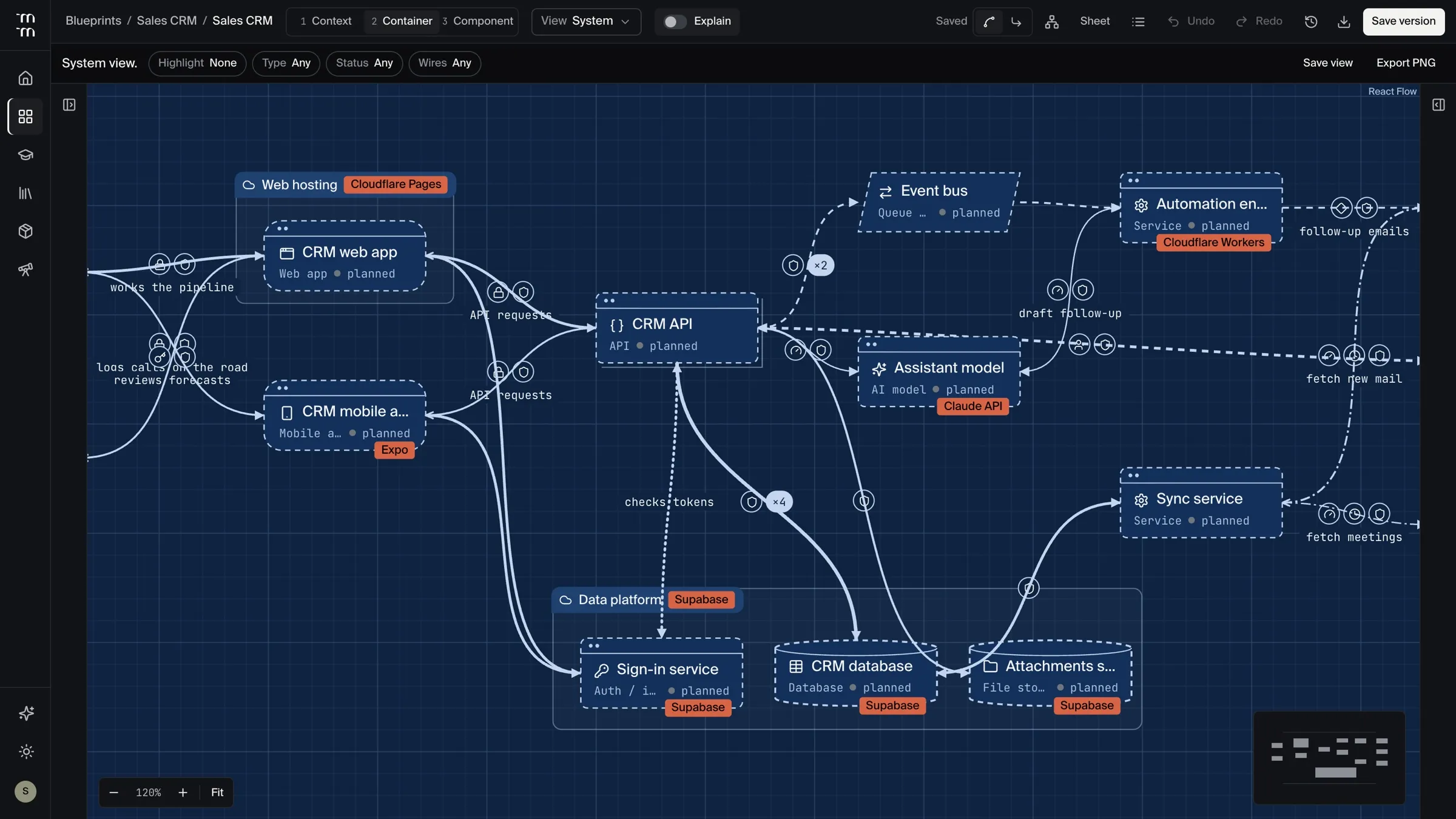Click the Save version button

pyautogui.click(x=1403, y=22)
